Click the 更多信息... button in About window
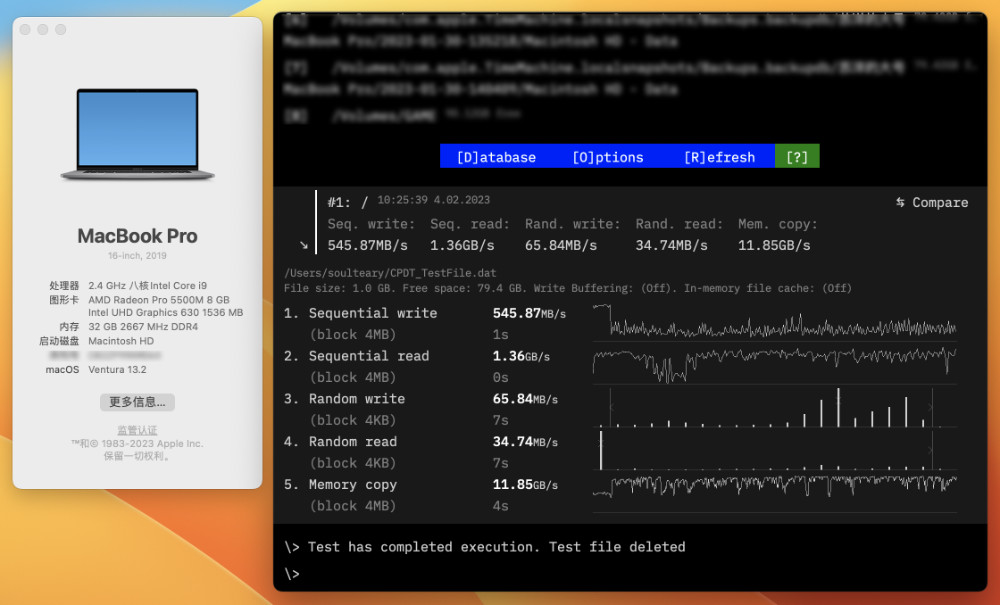The width and height of the screenshot is (1000, 605). (x=137, y=402)
